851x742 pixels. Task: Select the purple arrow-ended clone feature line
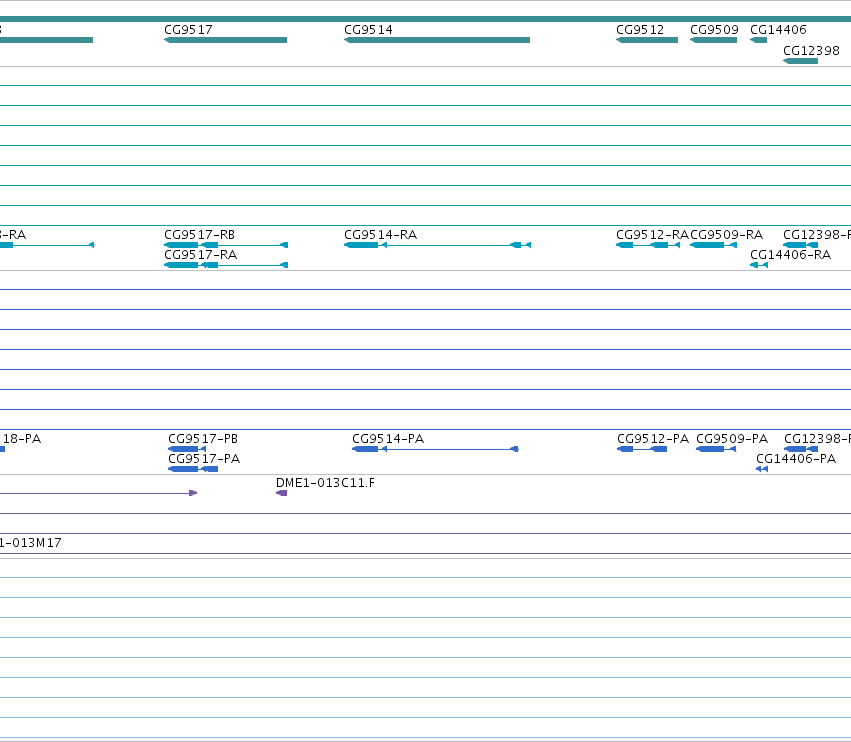99,493
